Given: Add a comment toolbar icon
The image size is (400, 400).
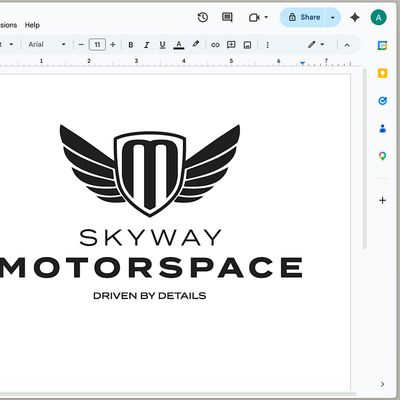Looking at the screenshot, I should [231, 45].
